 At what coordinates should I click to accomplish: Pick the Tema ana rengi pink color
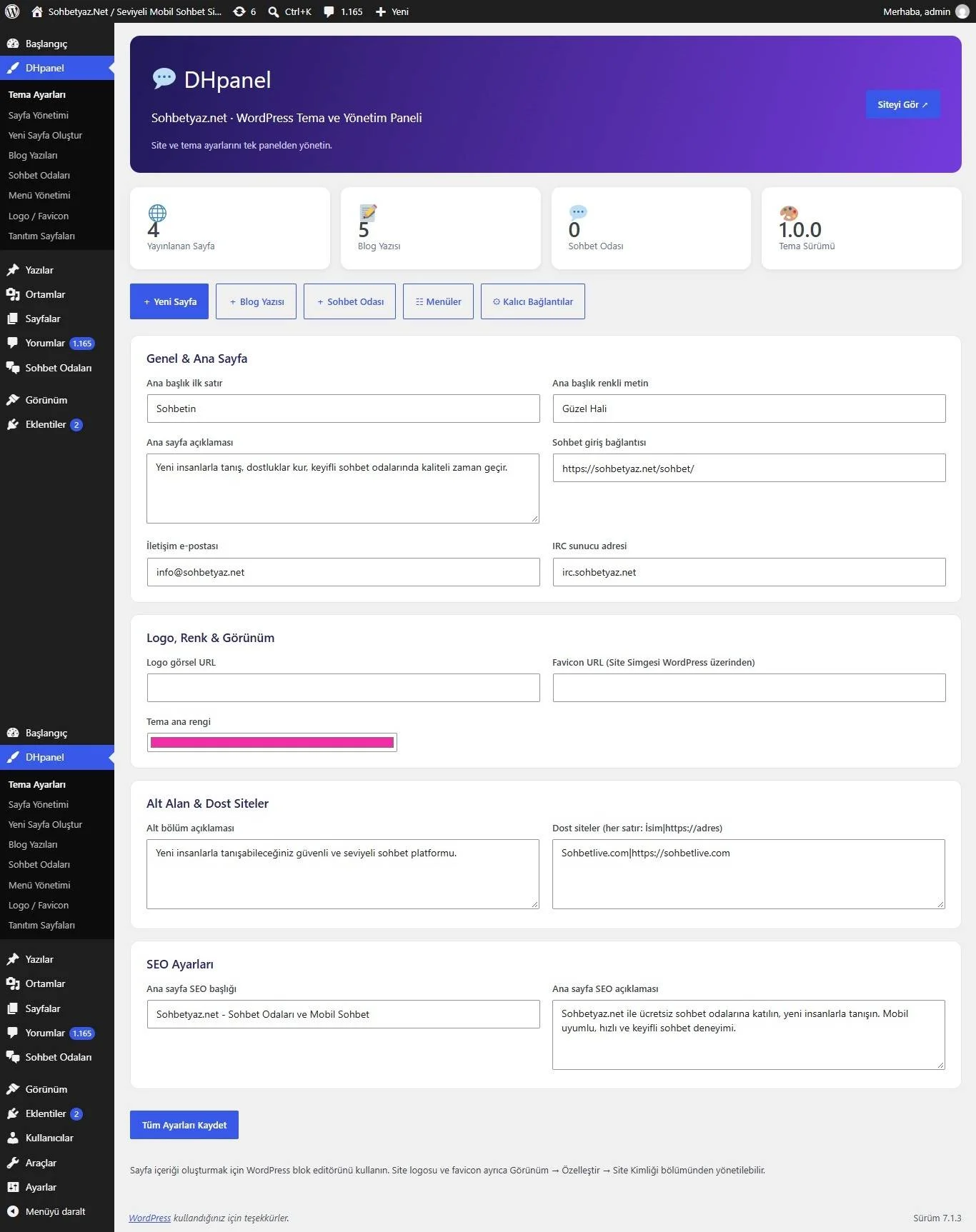pyautogui.click(x=272, y=743)
